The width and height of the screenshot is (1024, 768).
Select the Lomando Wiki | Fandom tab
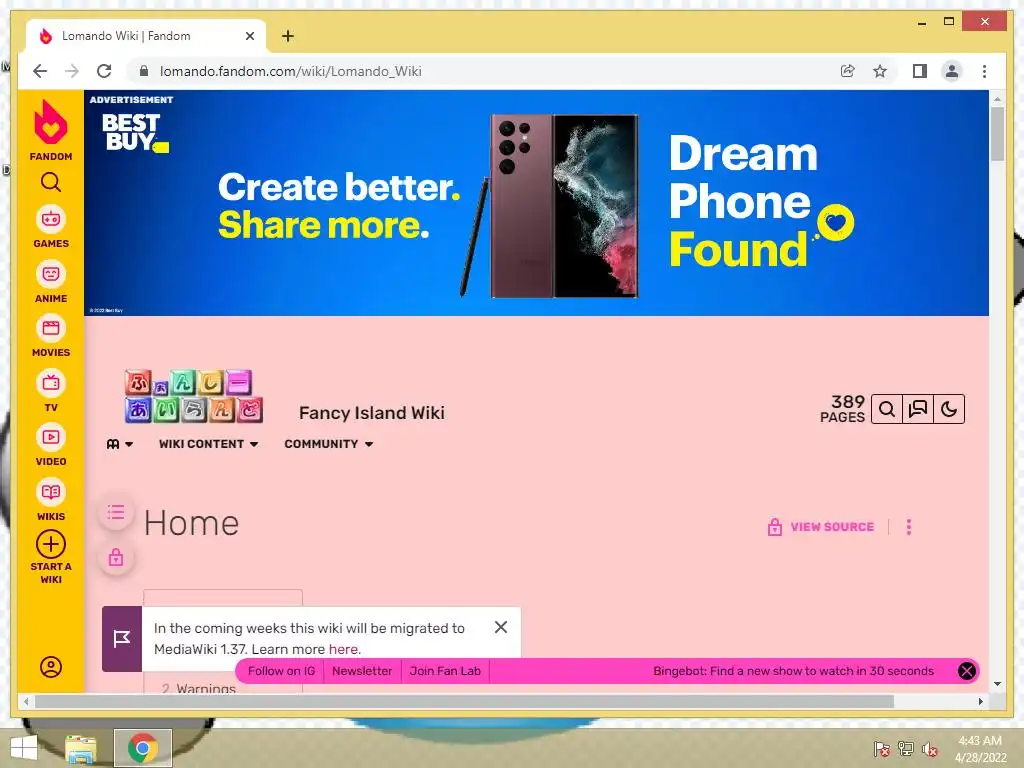146,36
